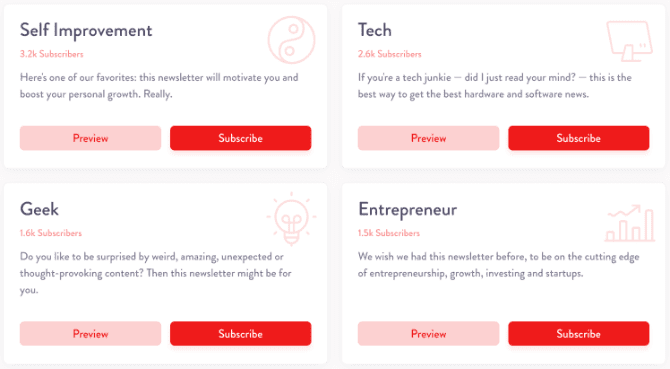This screenshot has height=369, width=670.
Task: Select the Entrepreneur card heading
Action: click(x=408, y=210)
